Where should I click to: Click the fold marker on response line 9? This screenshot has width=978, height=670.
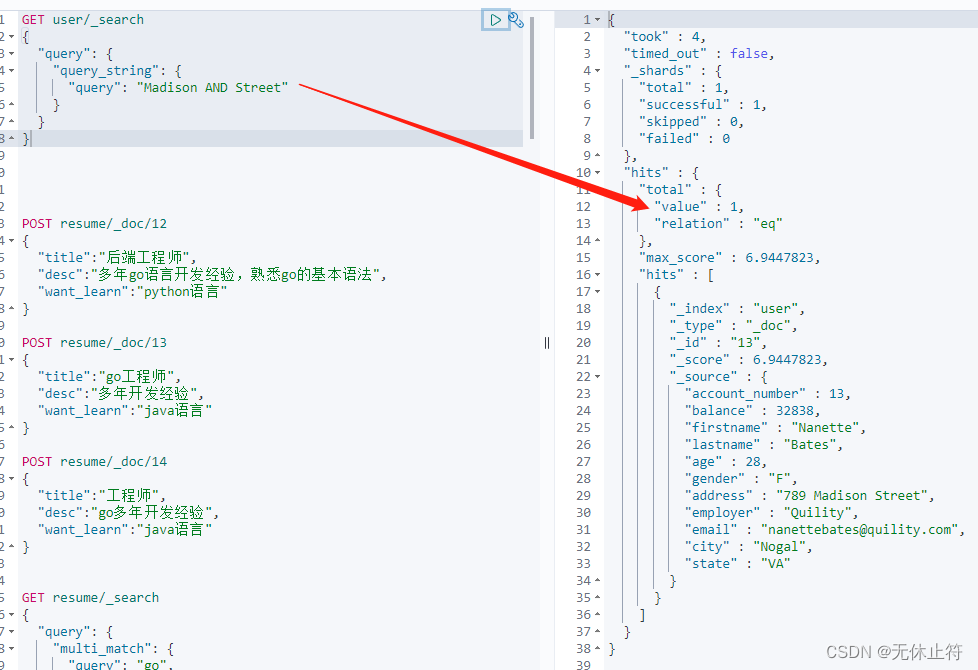(598, 155)
